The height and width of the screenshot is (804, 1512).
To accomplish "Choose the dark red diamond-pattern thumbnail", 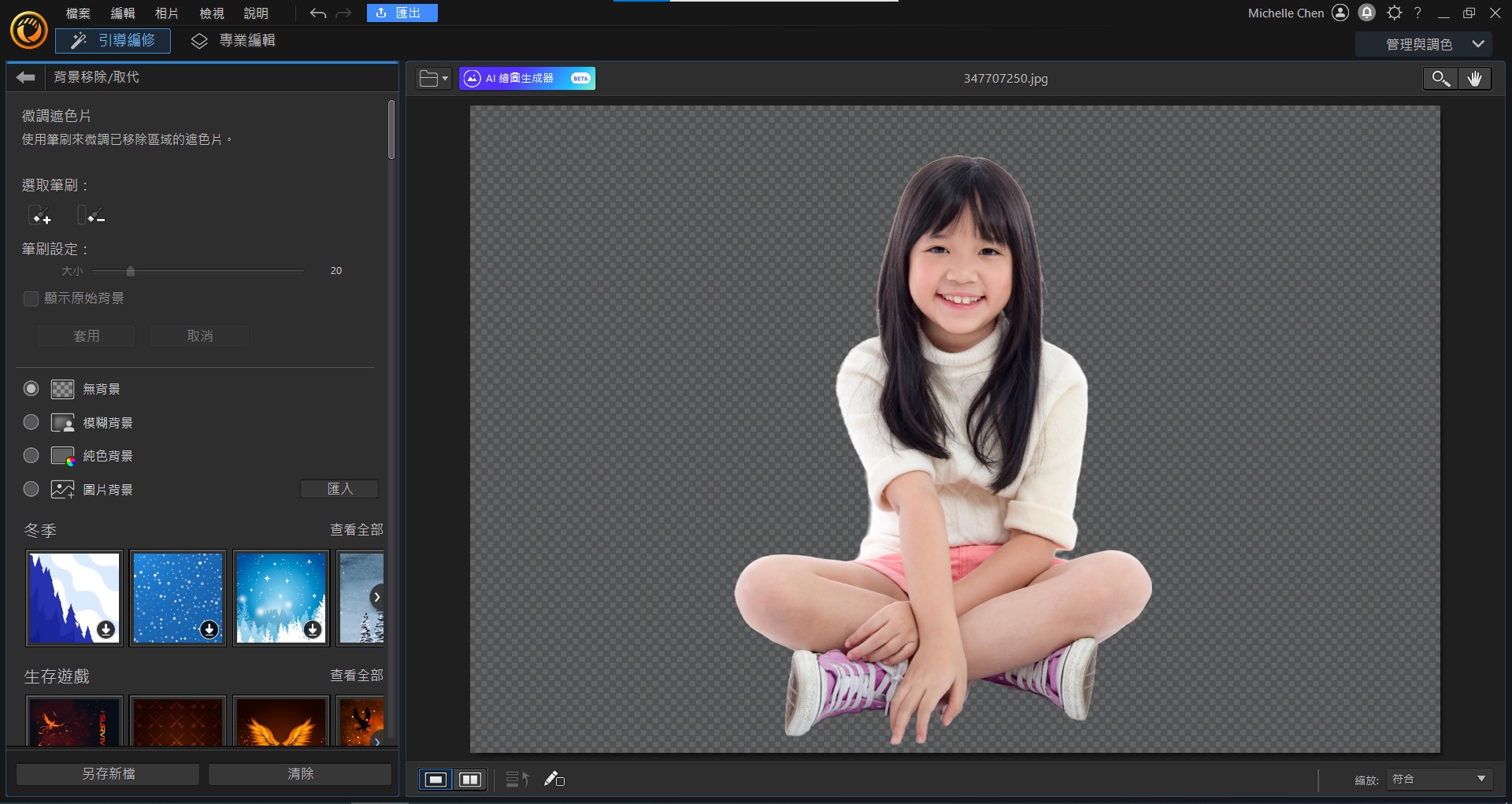I will (x=178, y=721).
